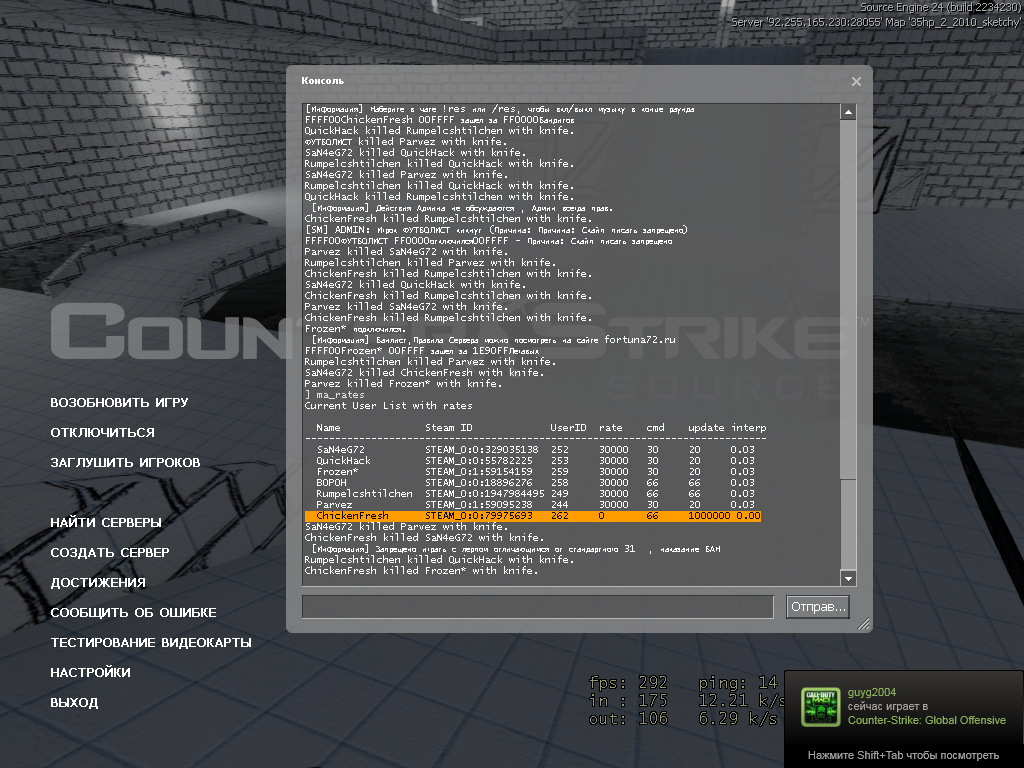This screenshot has height=768, width=1024.
Task: Click the Server address and map text
Action: 876,22
